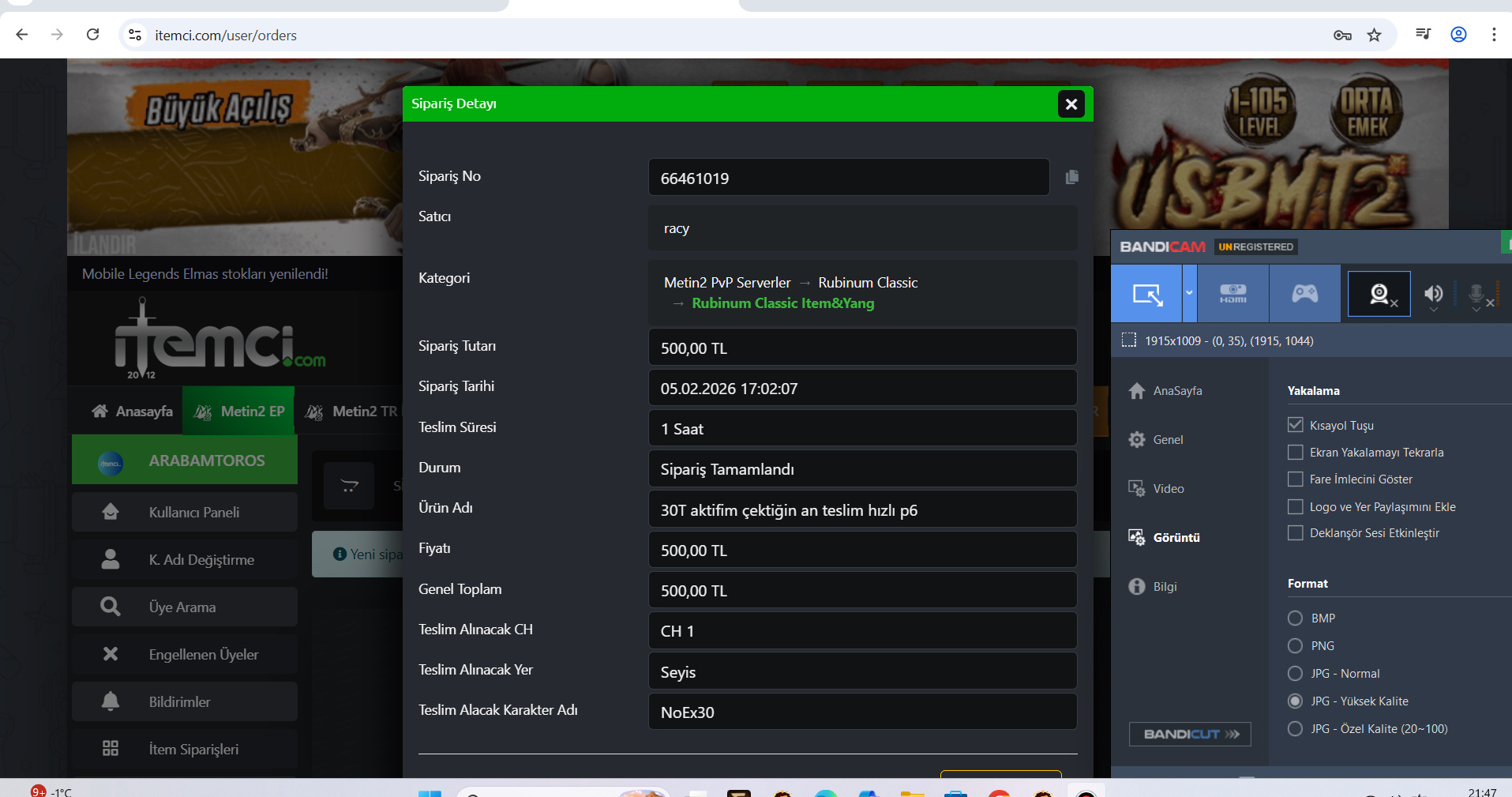Open Üye Arama in sidebar

click(x=185, y=607)
